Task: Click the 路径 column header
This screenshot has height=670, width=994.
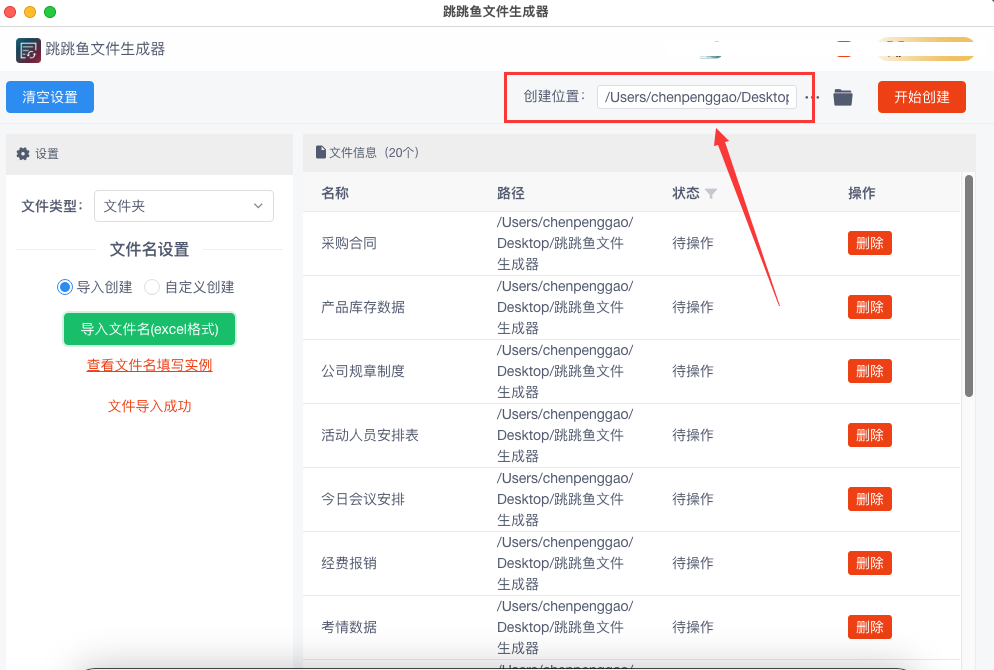Action: coord(510,193)
